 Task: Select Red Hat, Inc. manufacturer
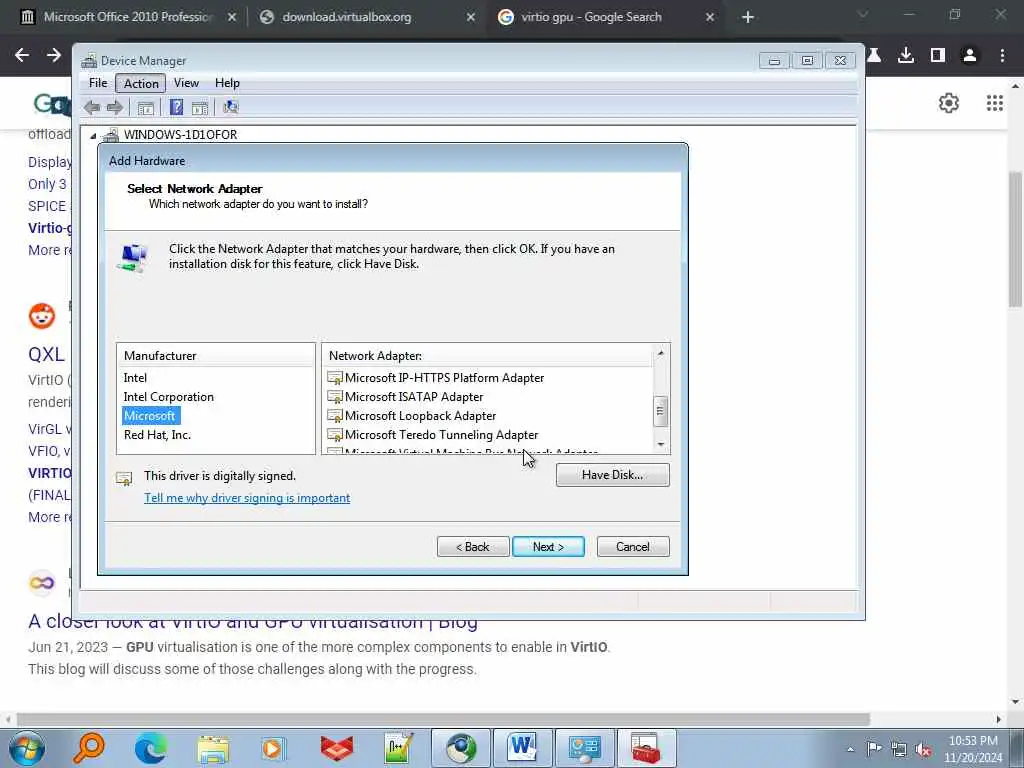pos(157,434)
